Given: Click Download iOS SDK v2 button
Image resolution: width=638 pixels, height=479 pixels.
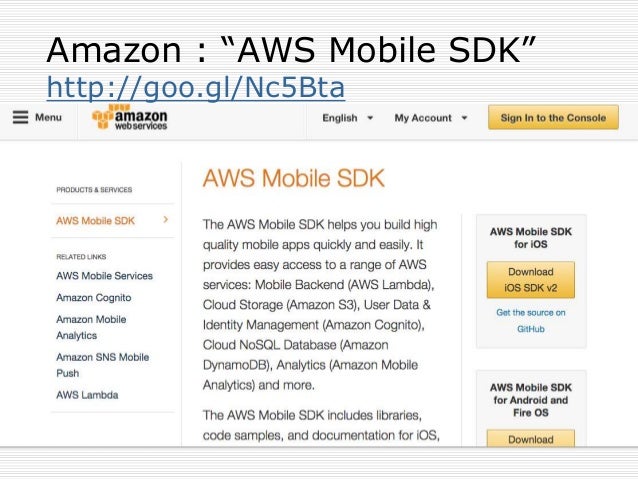Looking at the screenshot, I should click(531, 280).
